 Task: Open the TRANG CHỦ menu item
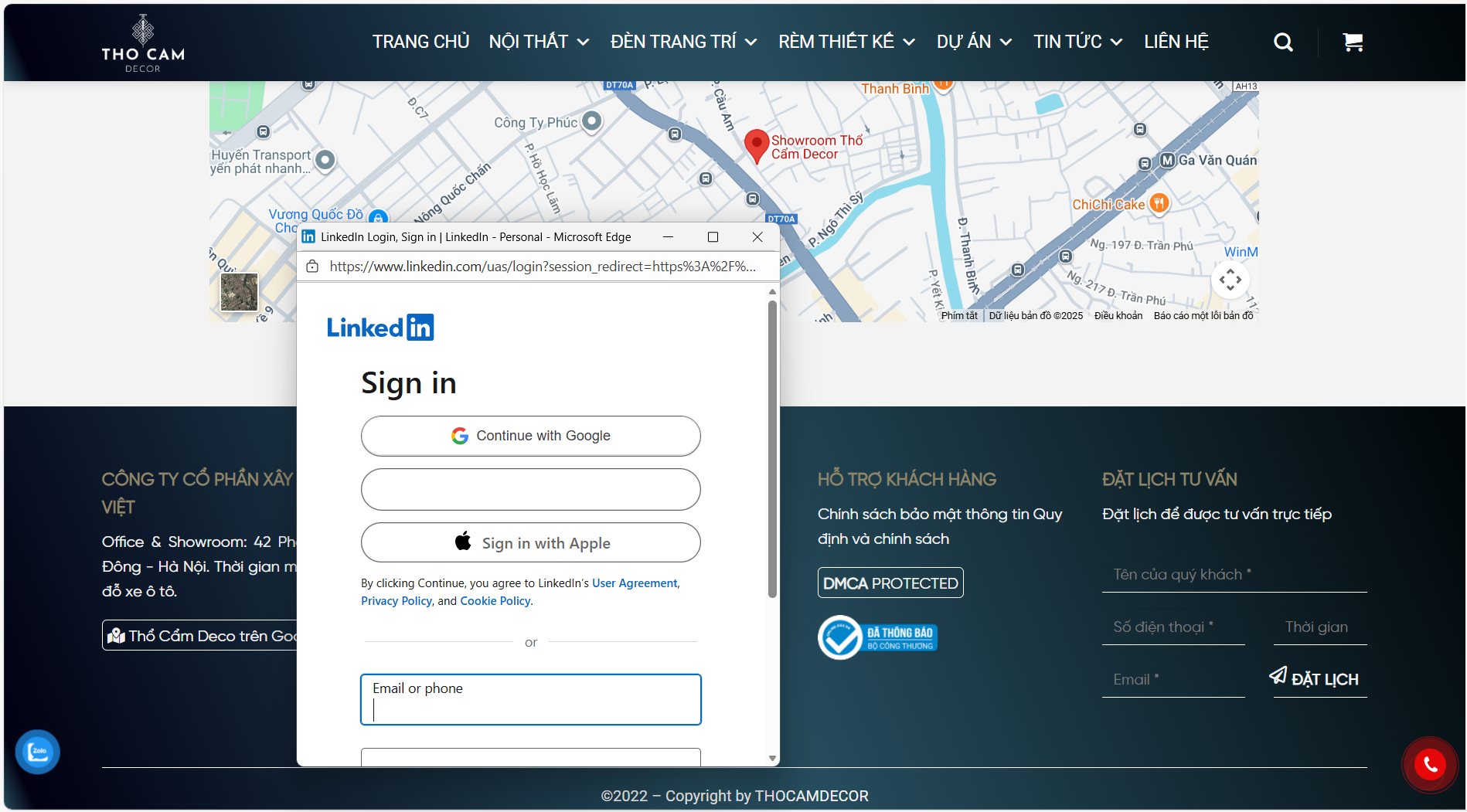420,42
